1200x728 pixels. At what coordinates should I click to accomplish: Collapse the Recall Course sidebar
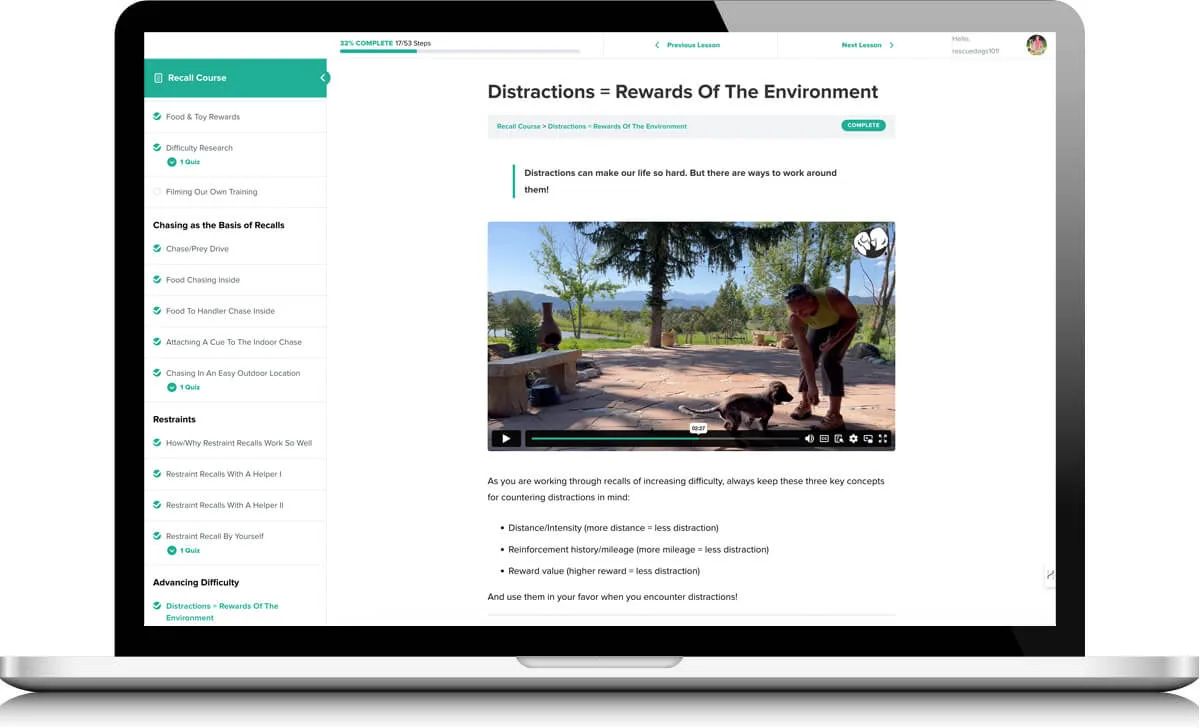pos(322,76)
